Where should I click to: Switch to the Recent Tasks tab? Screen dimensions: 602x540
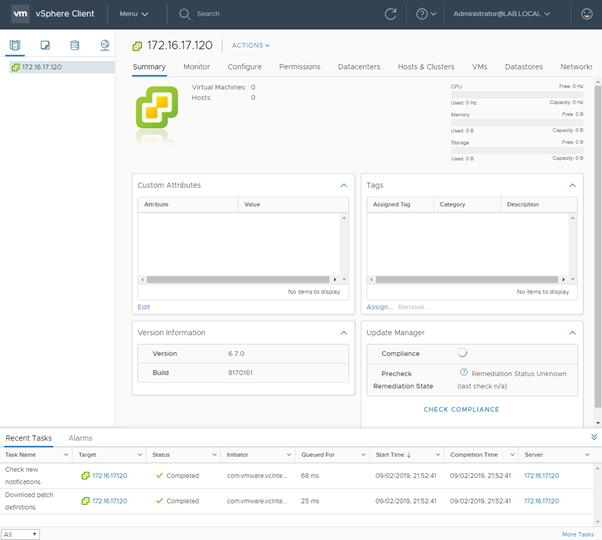[28, 438]
